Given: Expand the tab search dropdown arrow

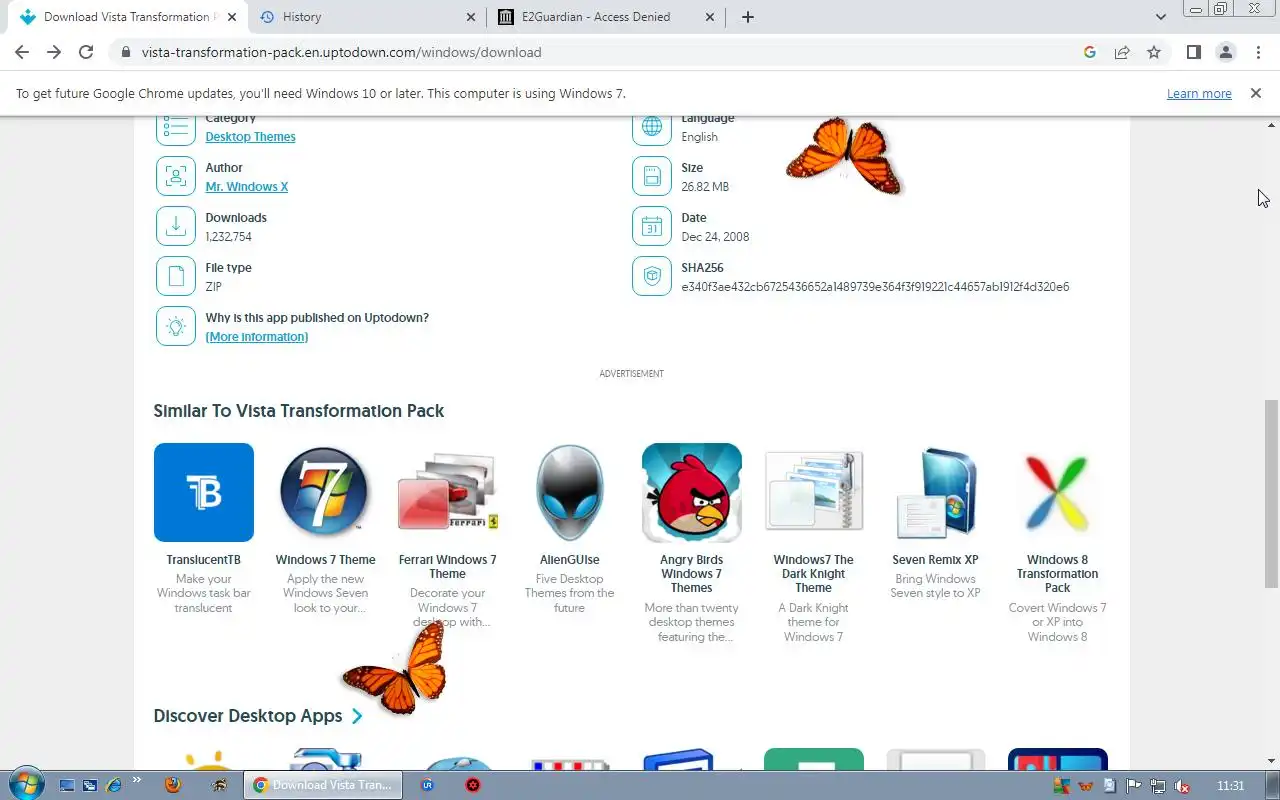Looking at the screenshot, I should (1161, 17).
